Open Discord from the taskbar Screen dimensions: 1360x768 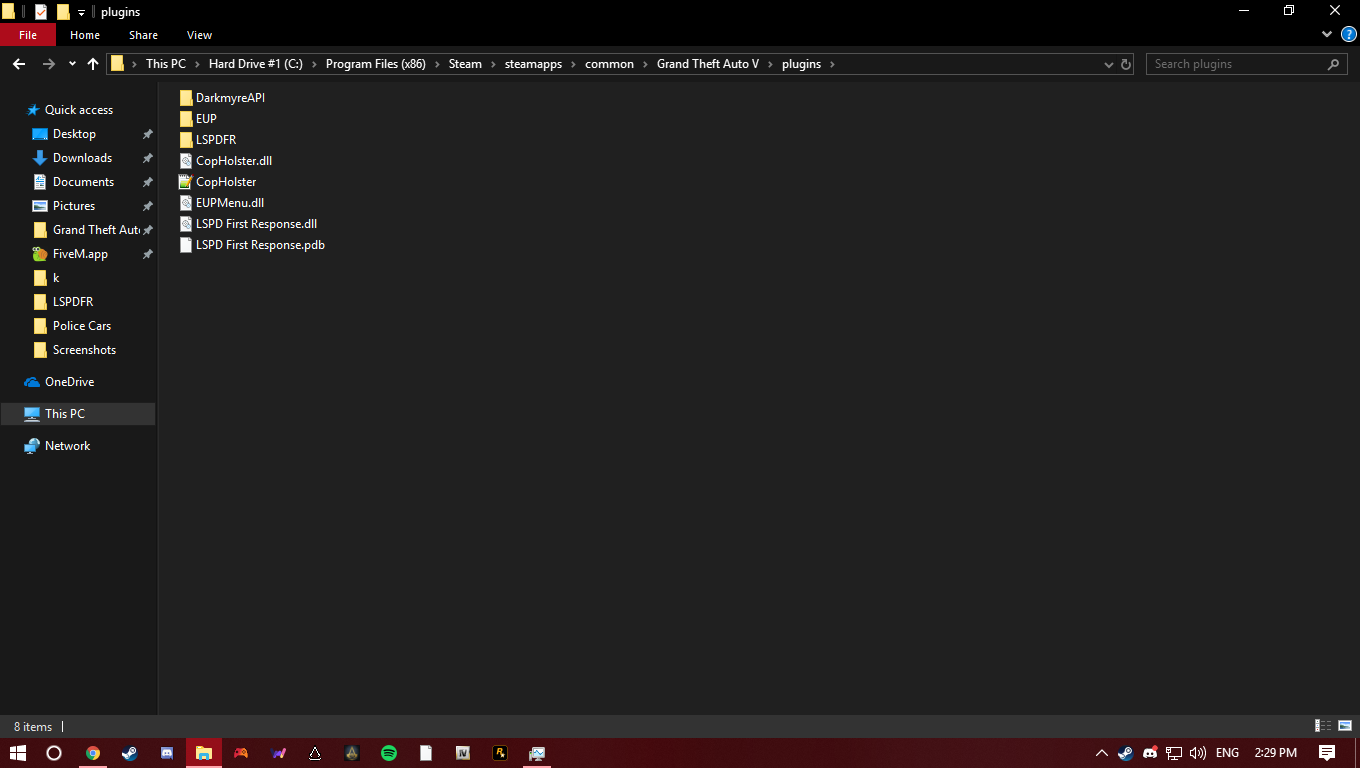pyautogui.click(x=167, y=753)
